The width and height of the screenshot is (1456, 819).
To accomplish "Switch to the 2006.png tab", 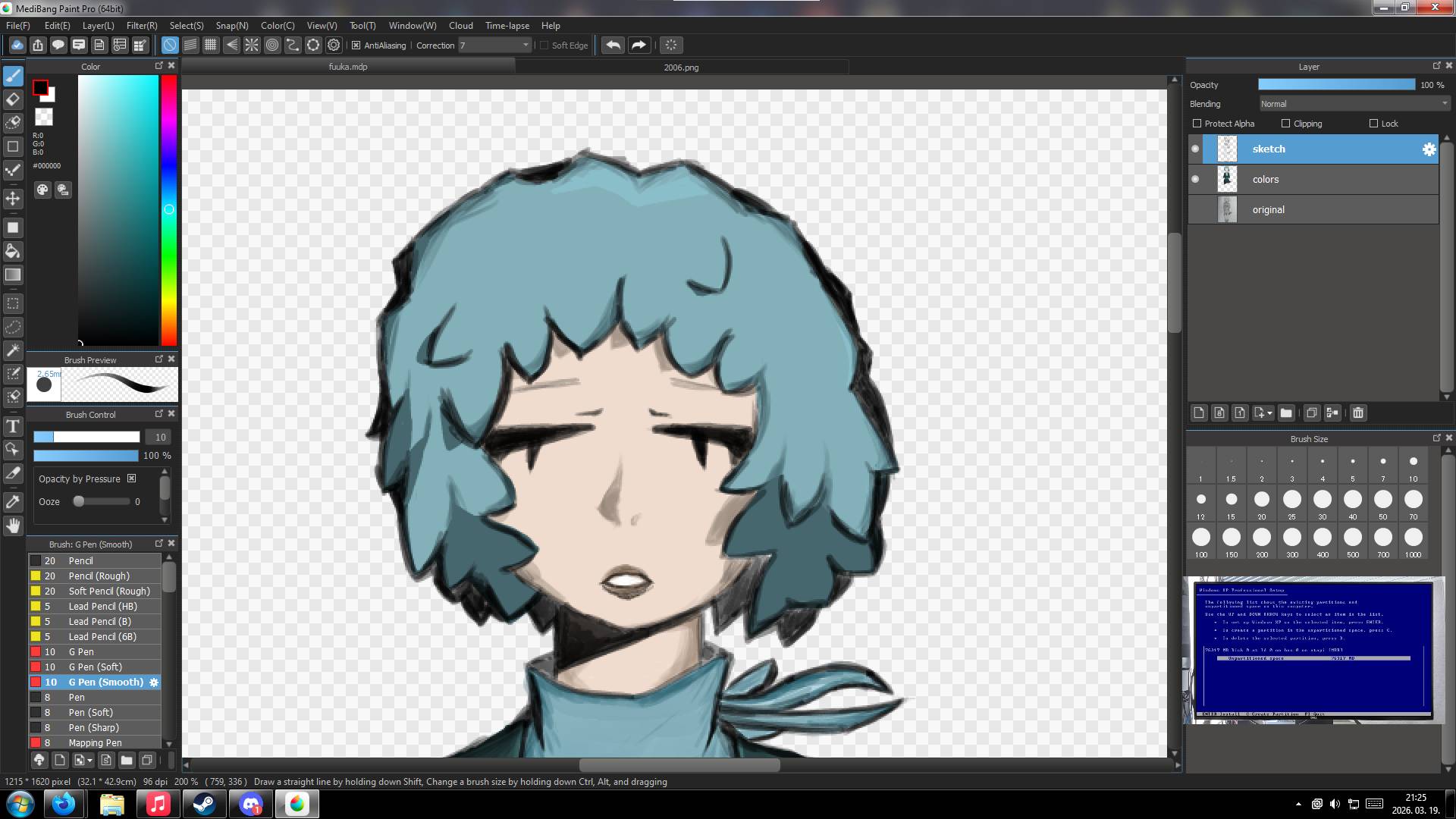I will click(681, 67).
